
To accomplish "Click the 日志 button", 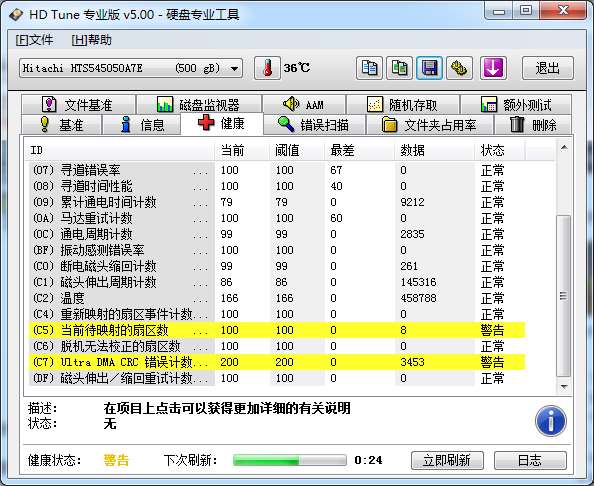I will [530, 460].
